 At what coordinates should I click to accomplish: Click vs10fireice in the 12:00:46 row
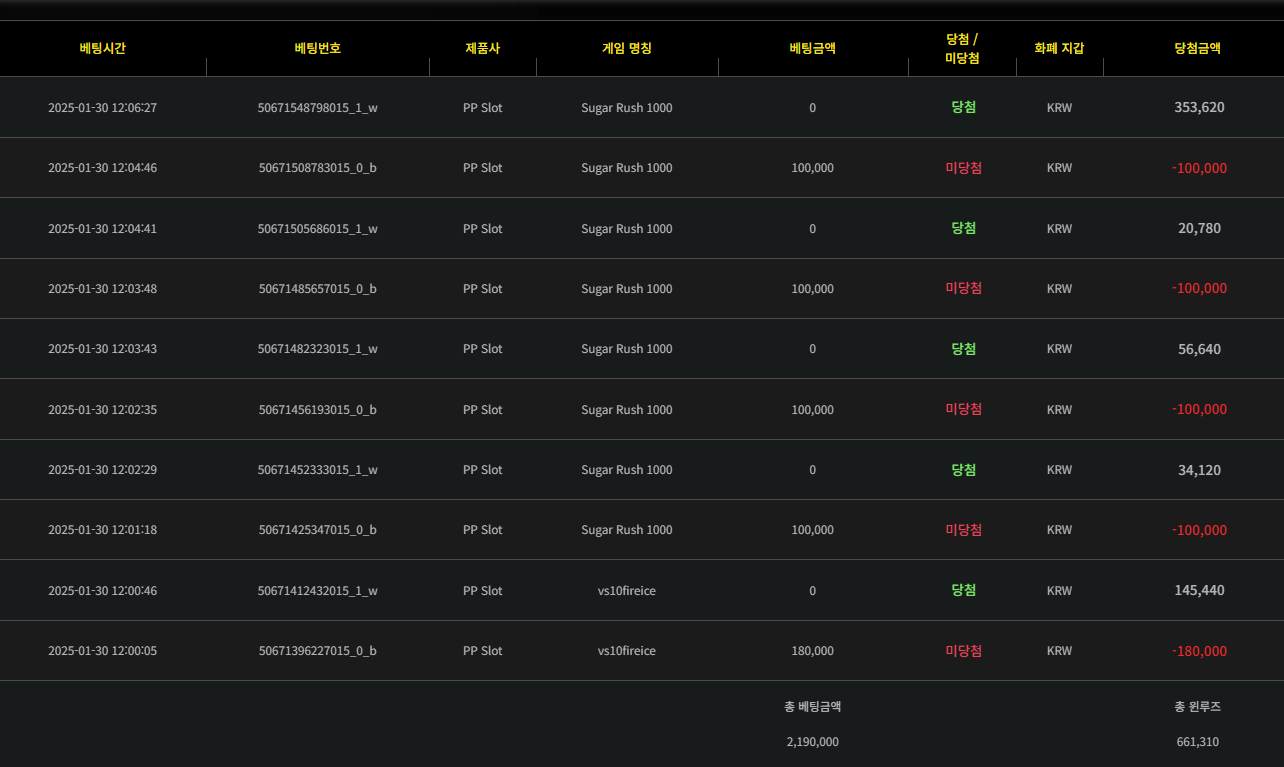(x=627, y=591)
